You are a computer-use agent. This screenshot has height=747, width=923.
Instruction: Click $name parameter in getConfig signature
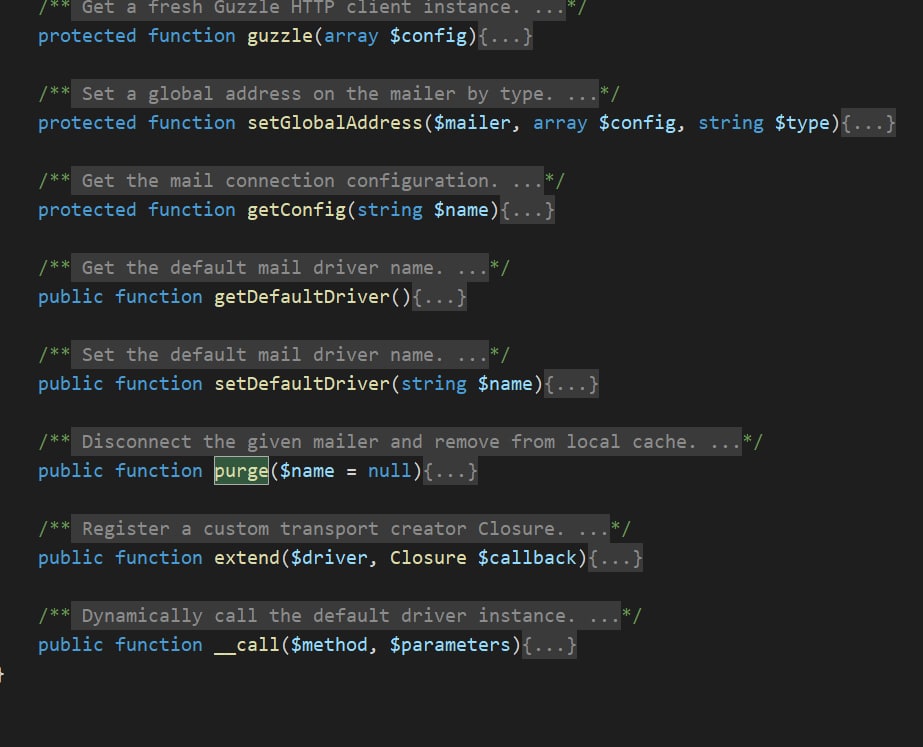click(462, 210)
